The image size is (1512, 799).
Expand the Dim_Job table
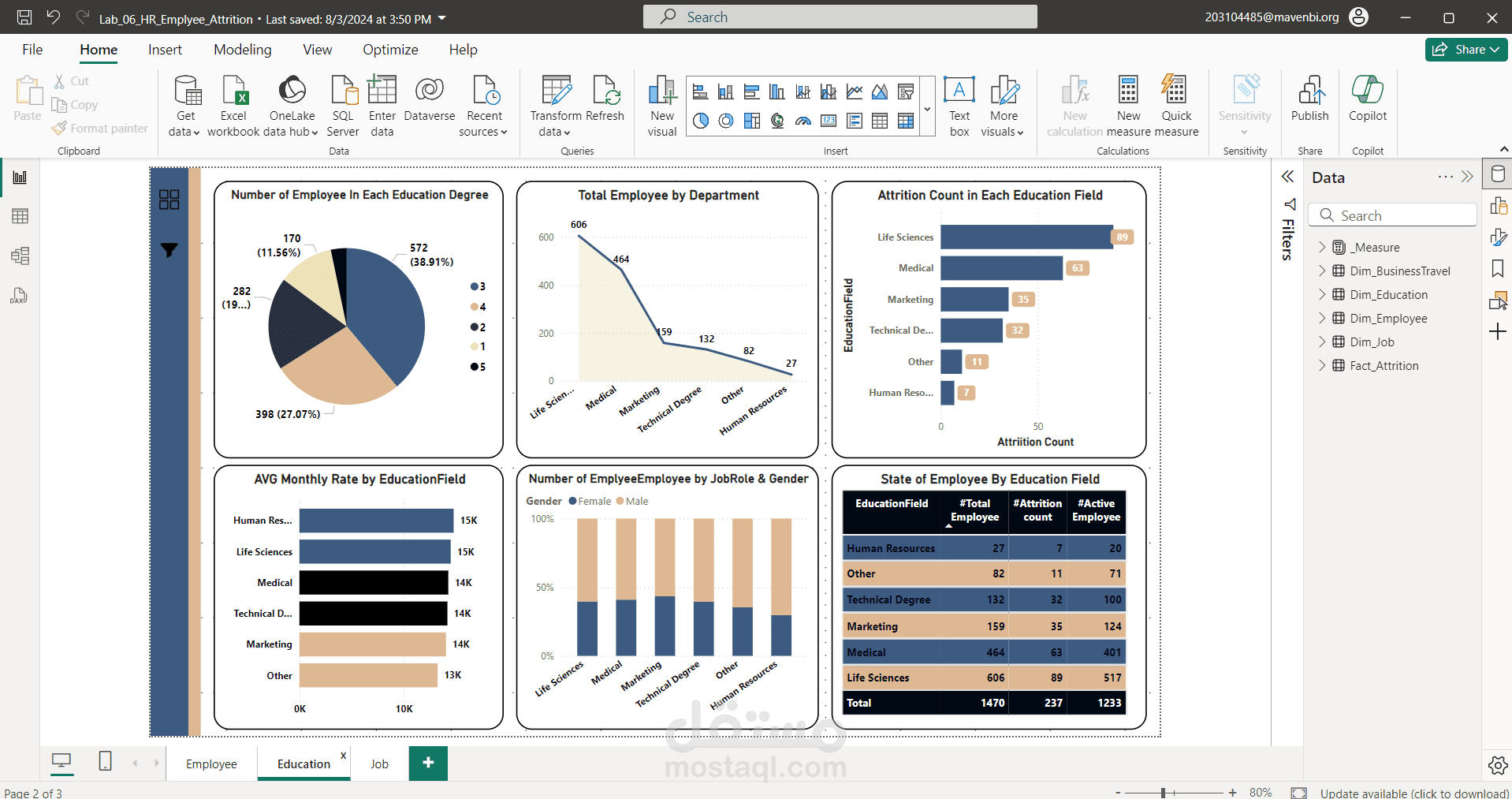pos(1322,342)
